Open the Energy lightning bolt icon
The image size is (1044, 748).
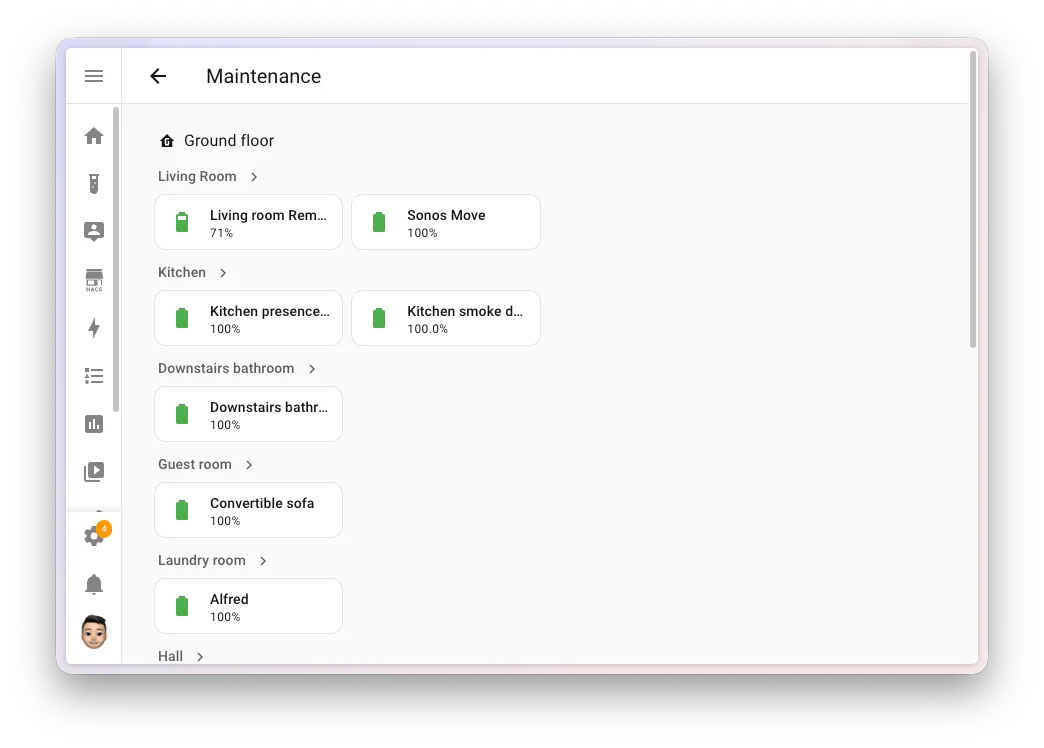click(x=94, y=328)
